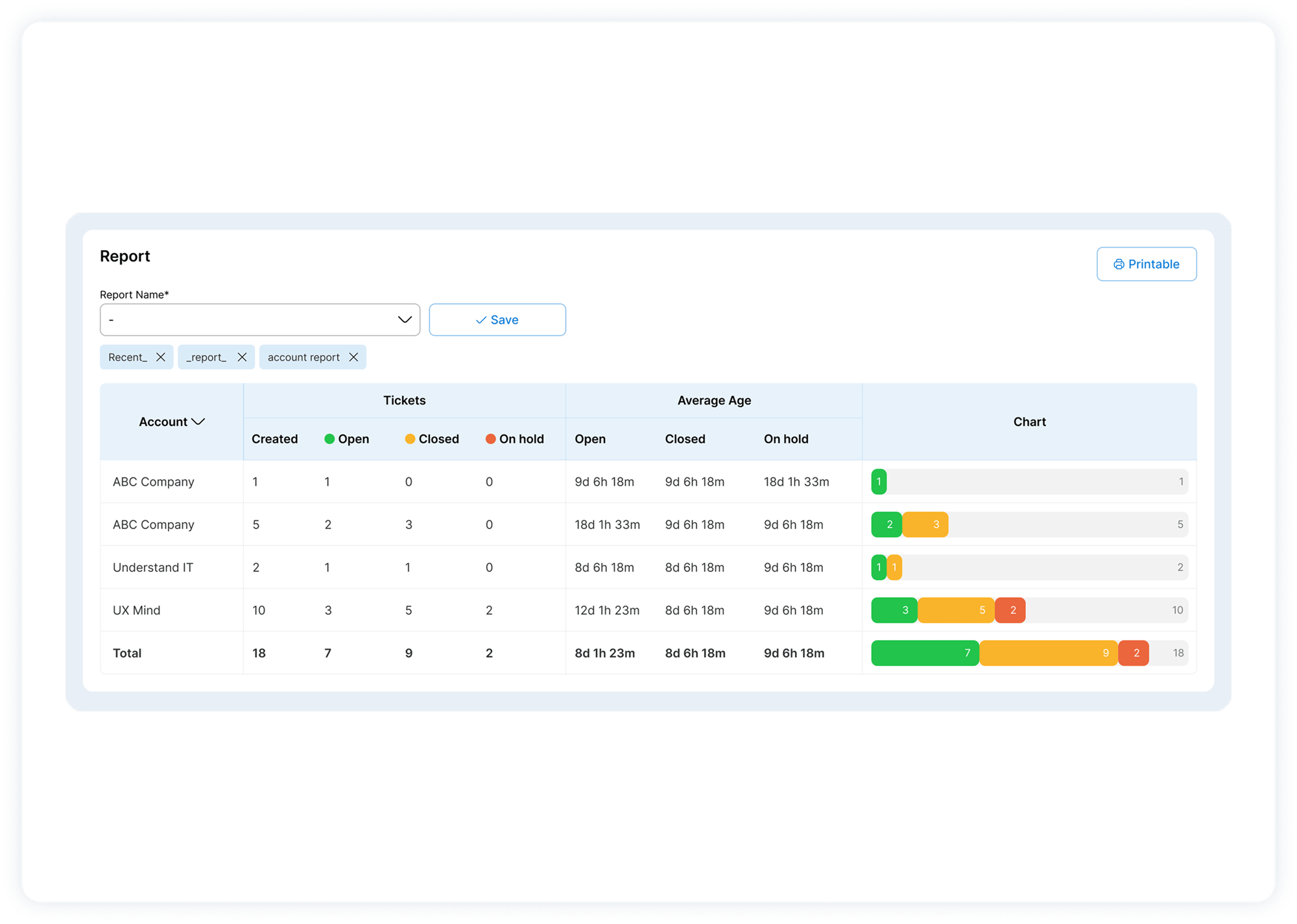Click the Average Age On hold header

(x=786, y=439)
